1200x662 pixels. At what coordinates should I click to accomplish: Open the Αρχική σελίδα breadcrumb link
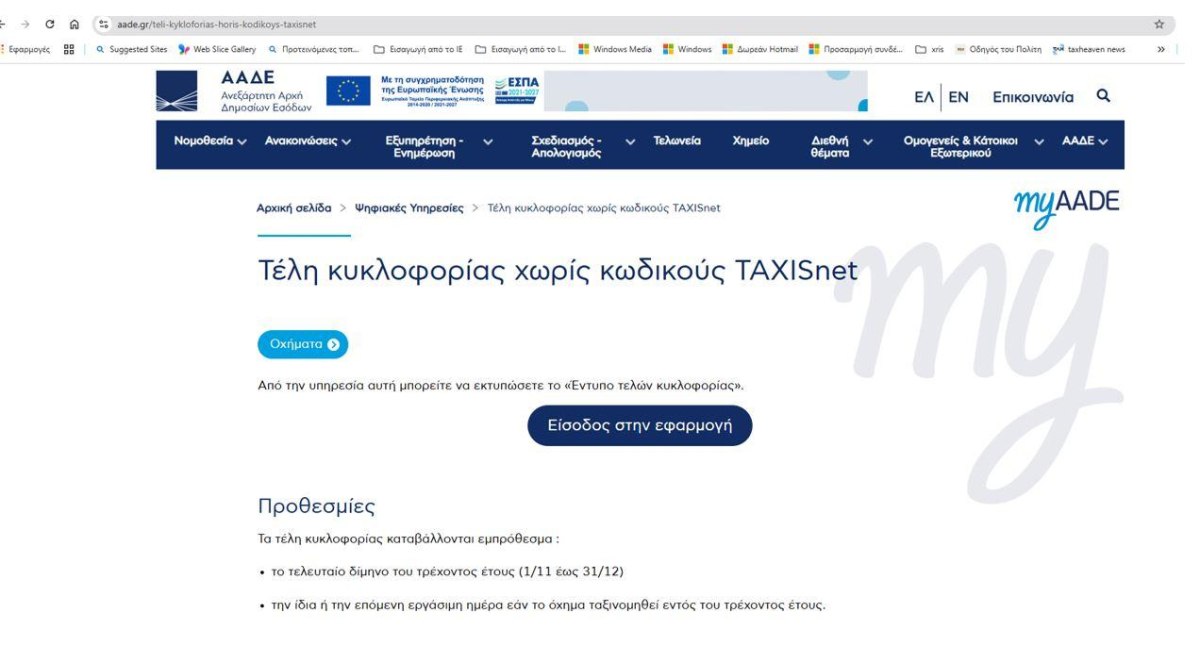click(x=293, y=207)
